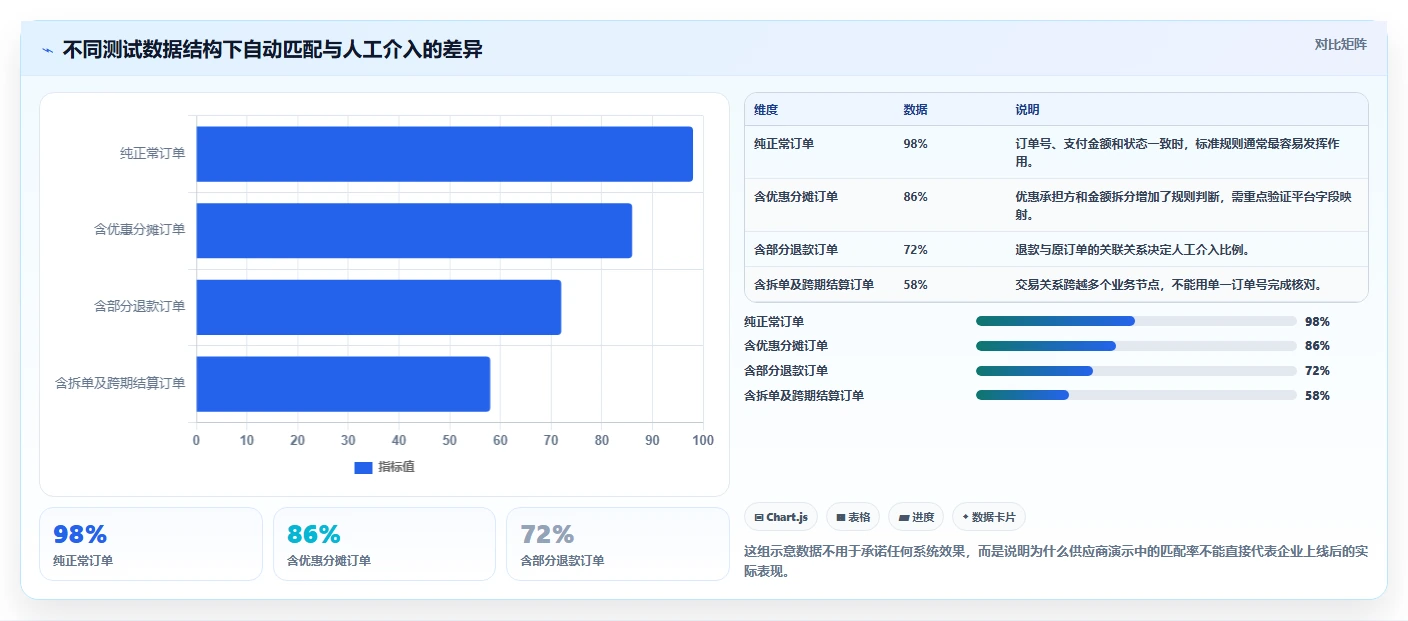Click the 纯正常订单 bar in the chart
1408x621 pixels.
tap(444, 154)
